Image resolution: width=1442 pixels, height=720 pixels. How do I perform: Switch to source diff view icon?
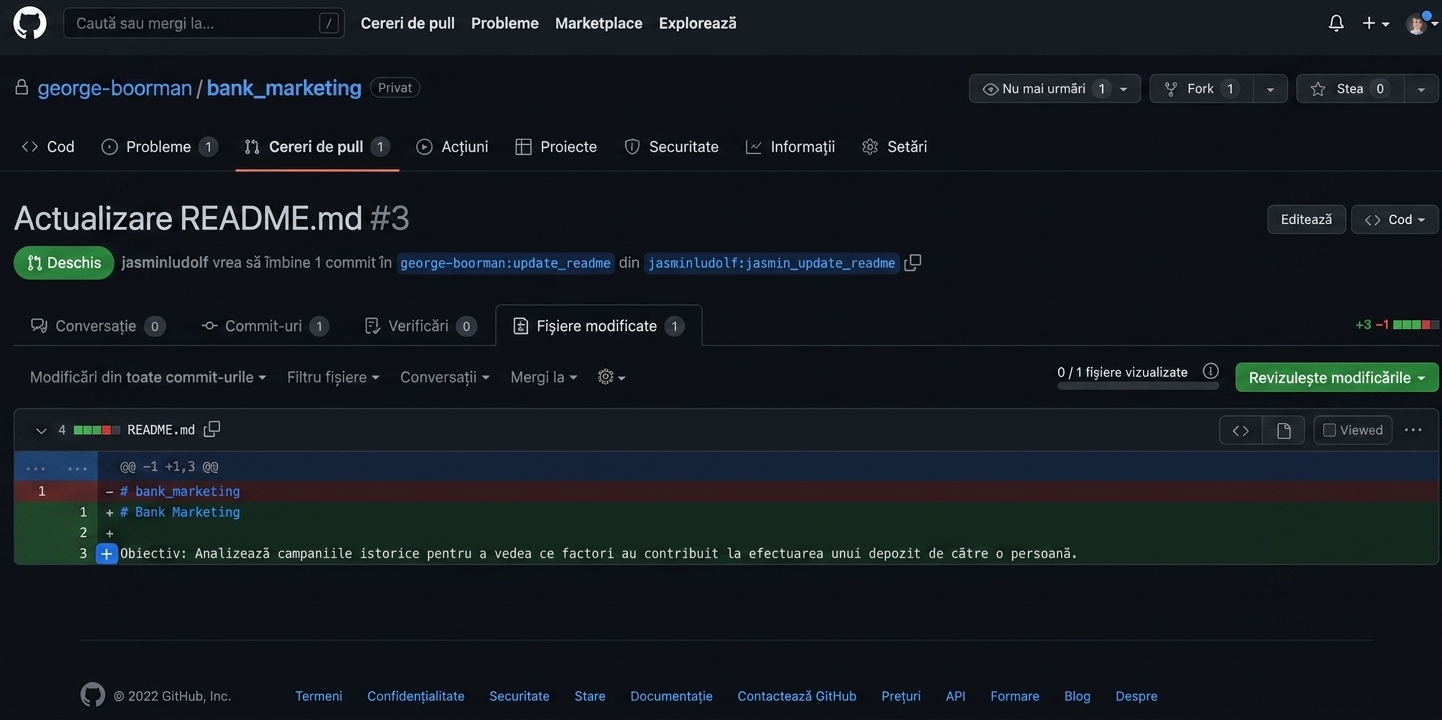click(1241, 431)
